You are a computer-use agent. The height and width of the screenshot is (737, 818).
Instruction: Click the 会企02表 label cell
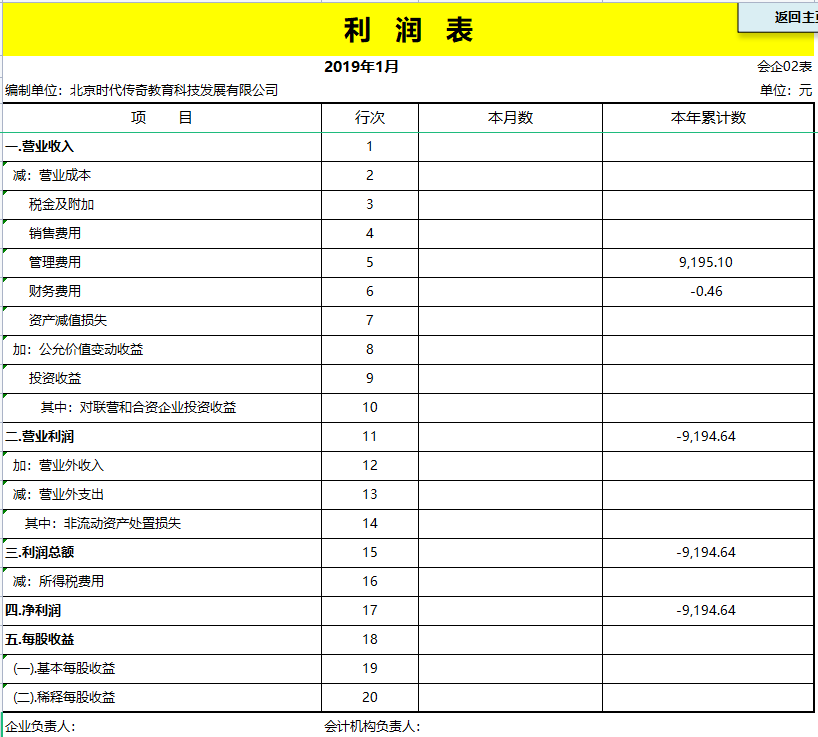click(784, 66)
